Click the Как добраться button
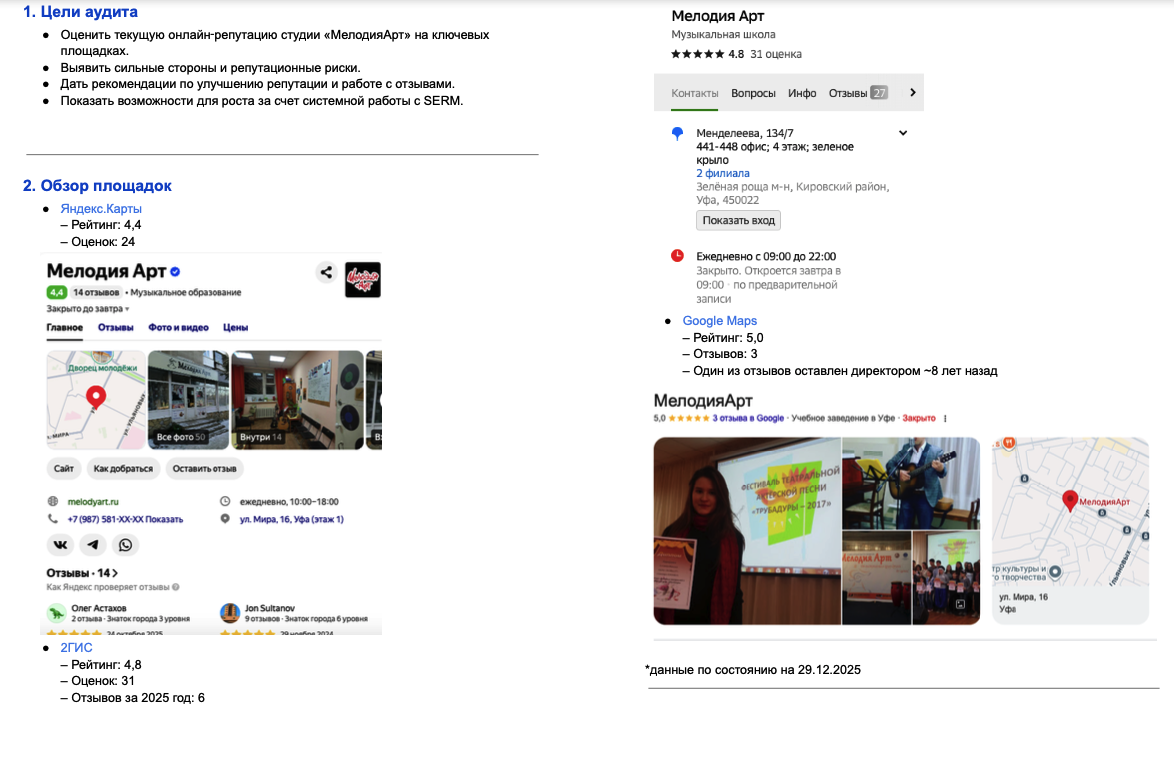 coord(123,469)
